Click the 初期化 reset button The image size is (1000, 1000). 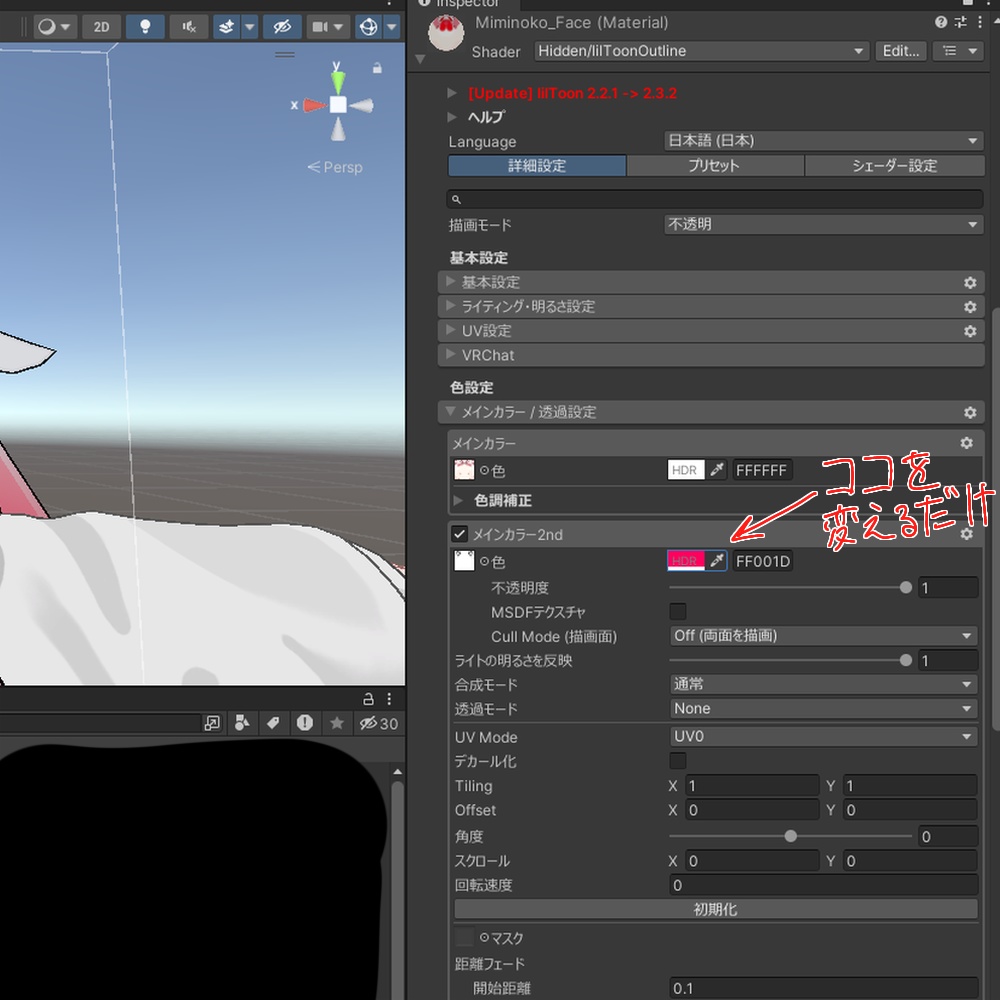click(716, 909)
